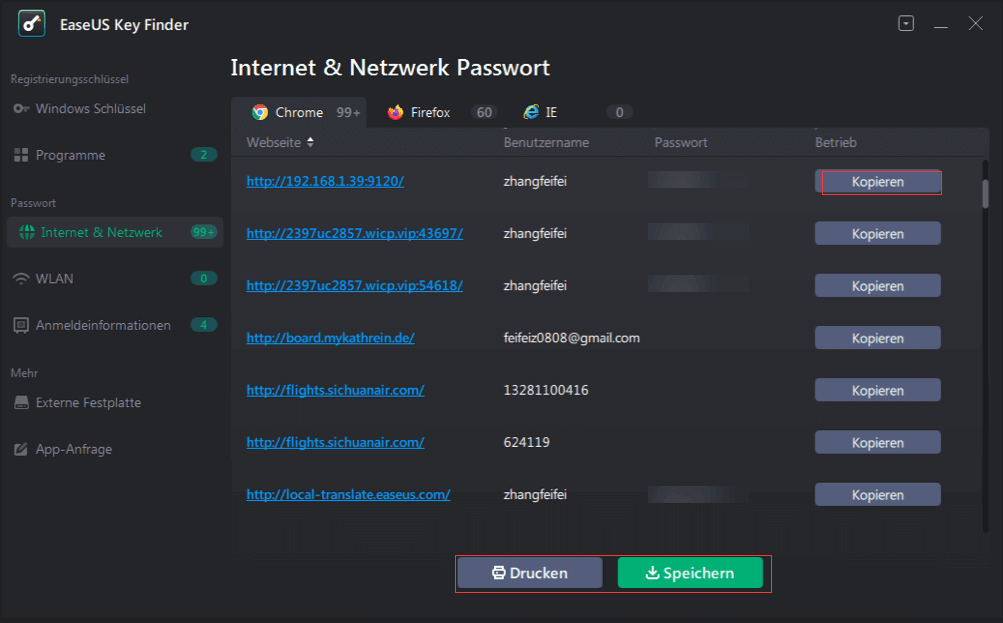The width and height of the screenshot is (1003, 623).
Task: Click the Programme count badge 2
Action: click(x=204, y=155)
